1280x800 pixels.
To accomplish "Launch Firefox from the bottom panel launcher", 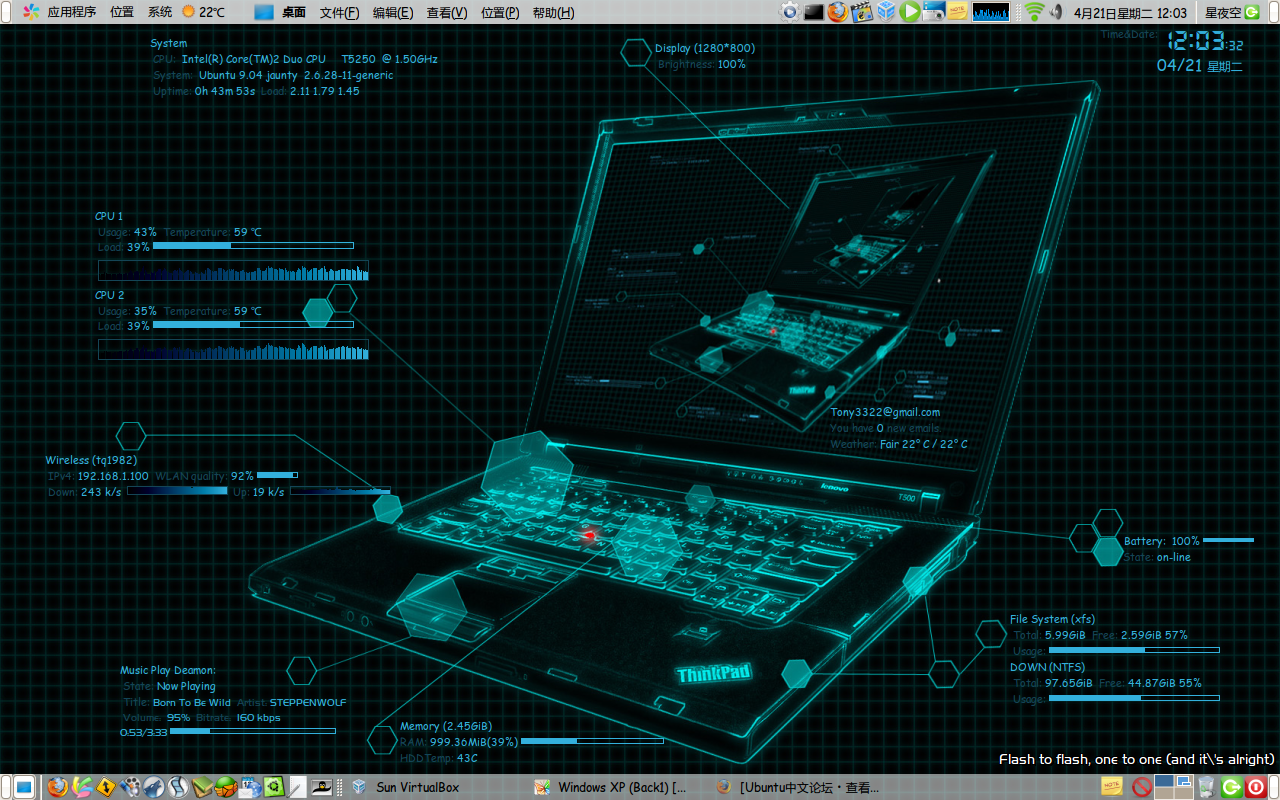I will tap(57, 787).
